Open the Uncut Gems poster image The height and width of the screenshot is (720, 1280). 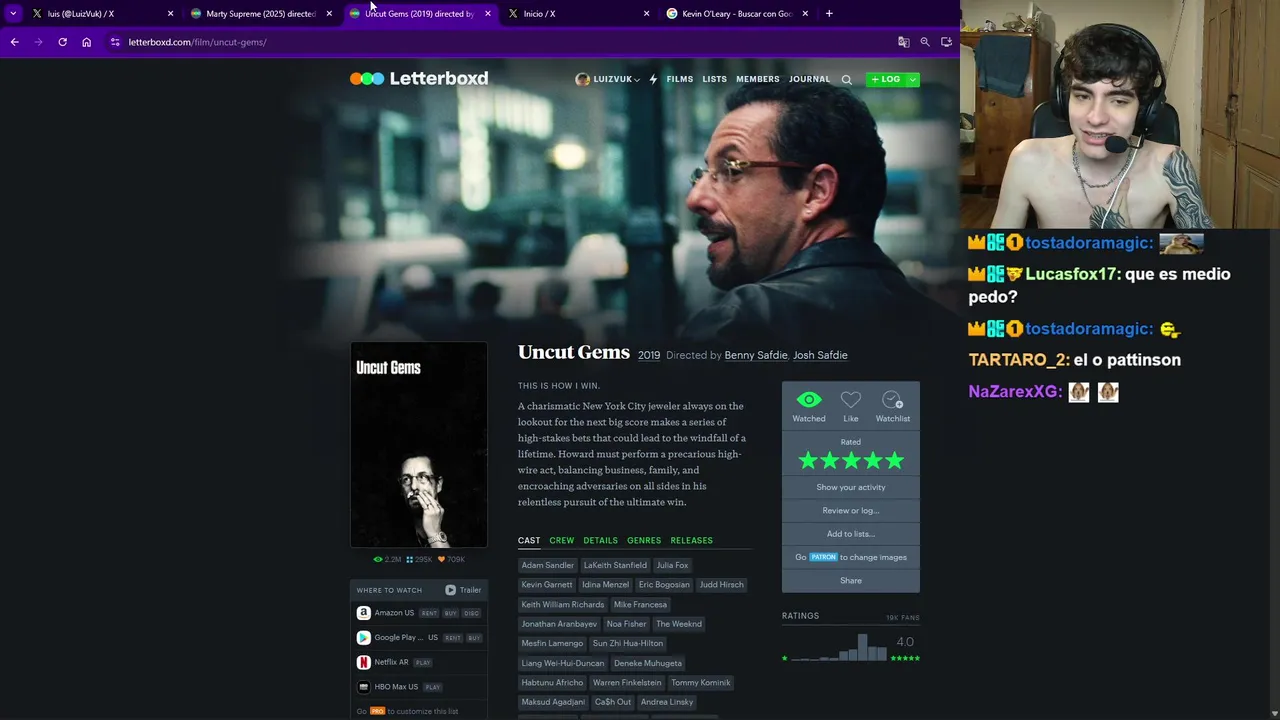point(419,445)
